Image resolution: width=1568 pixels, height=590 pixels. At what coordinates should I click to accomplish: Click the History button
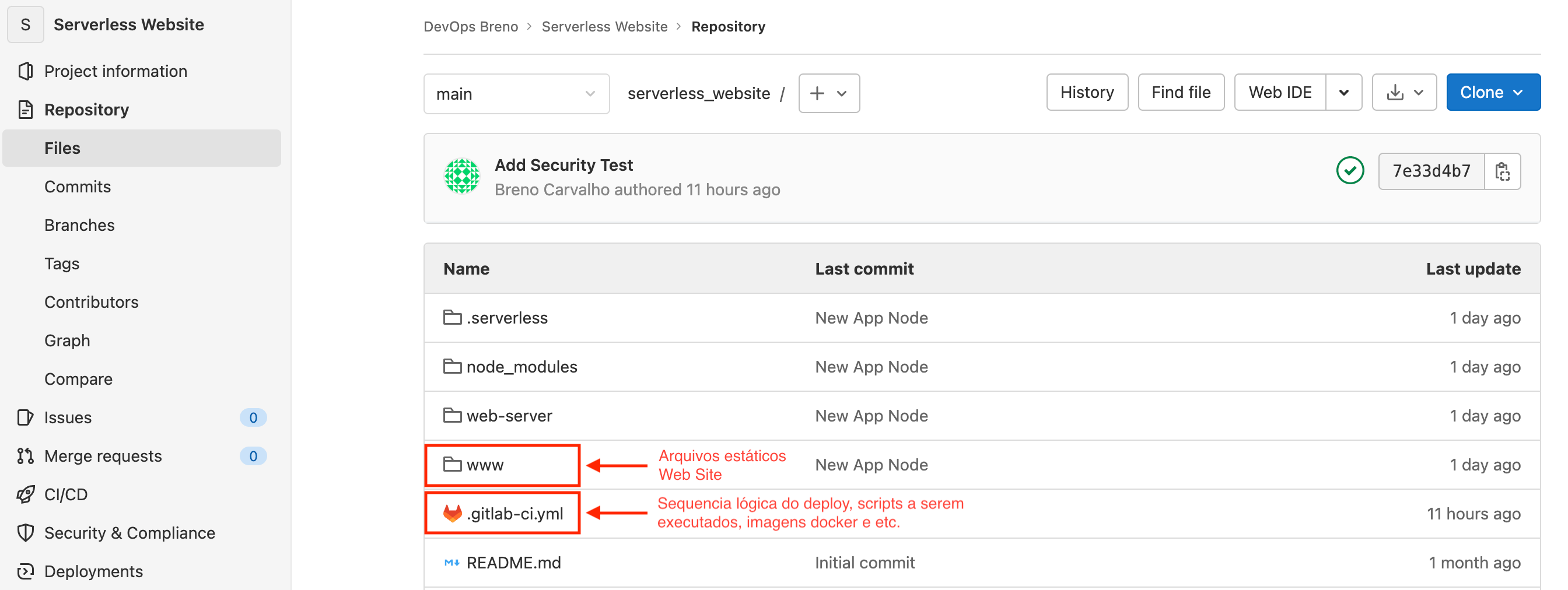[1087, 93]
